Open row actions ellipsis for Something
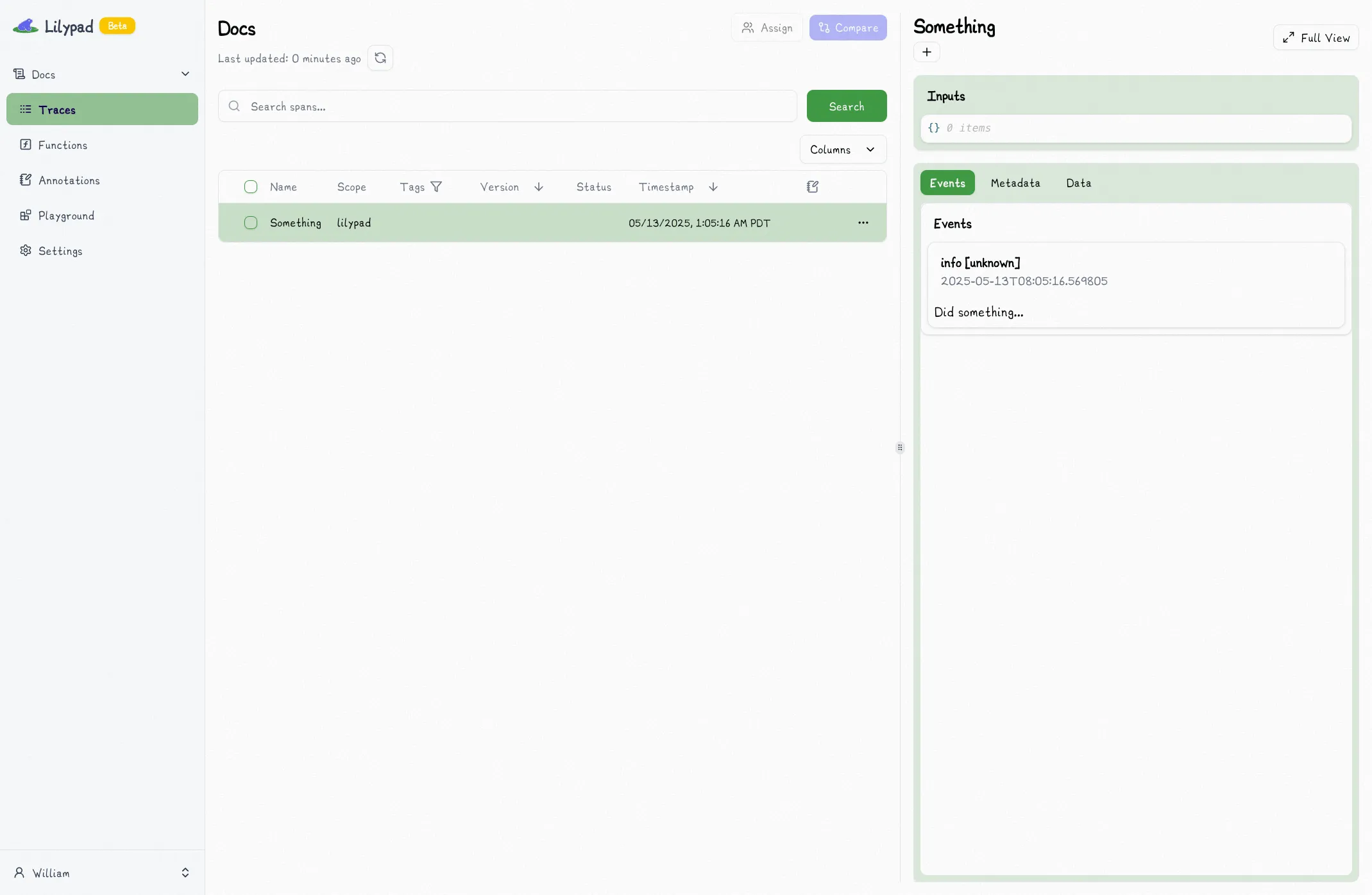The width and height of the screenshot is (1372, 895). 863,223
